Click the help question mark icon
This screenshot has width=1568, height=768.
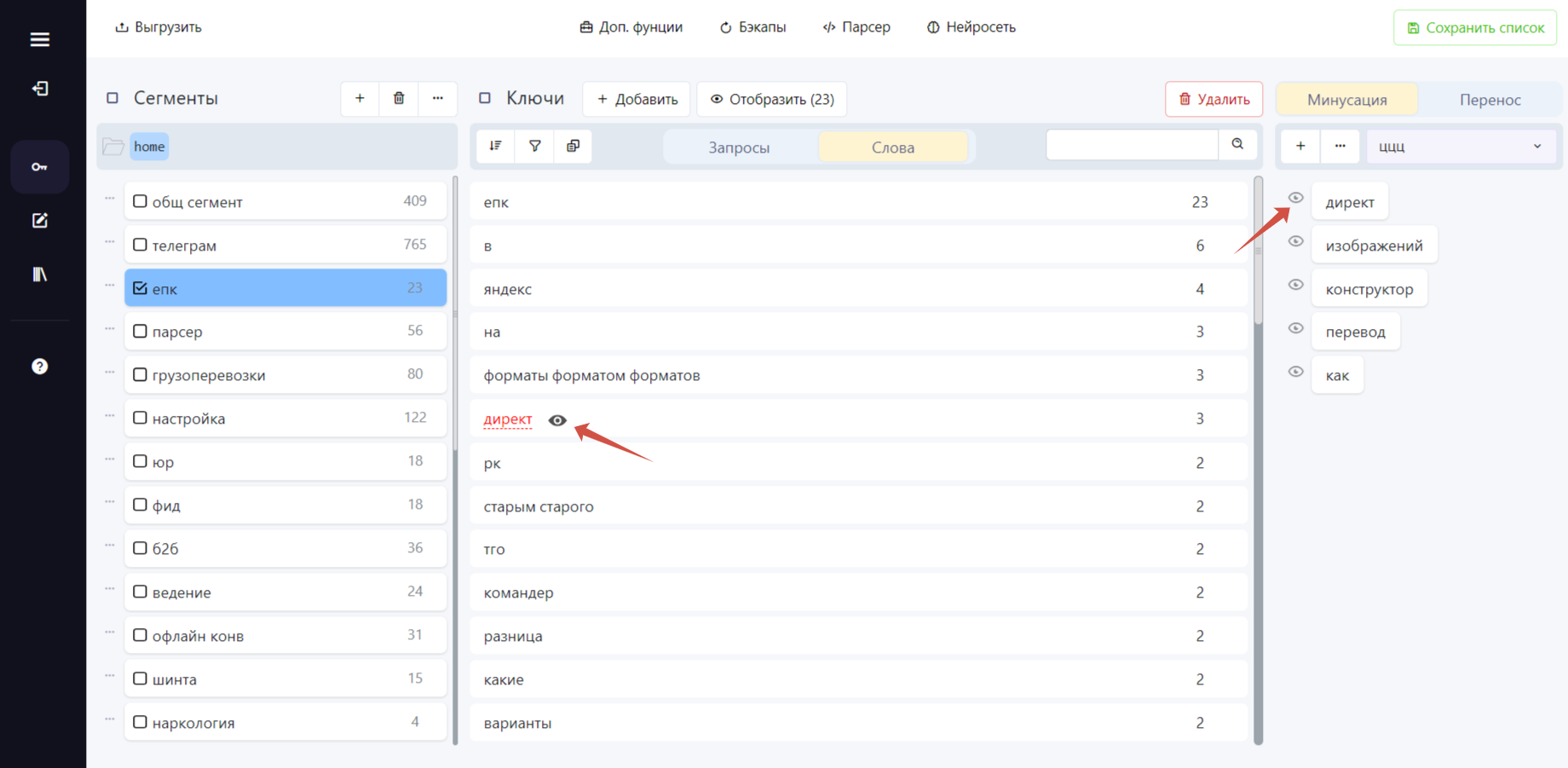pos(39,367)
